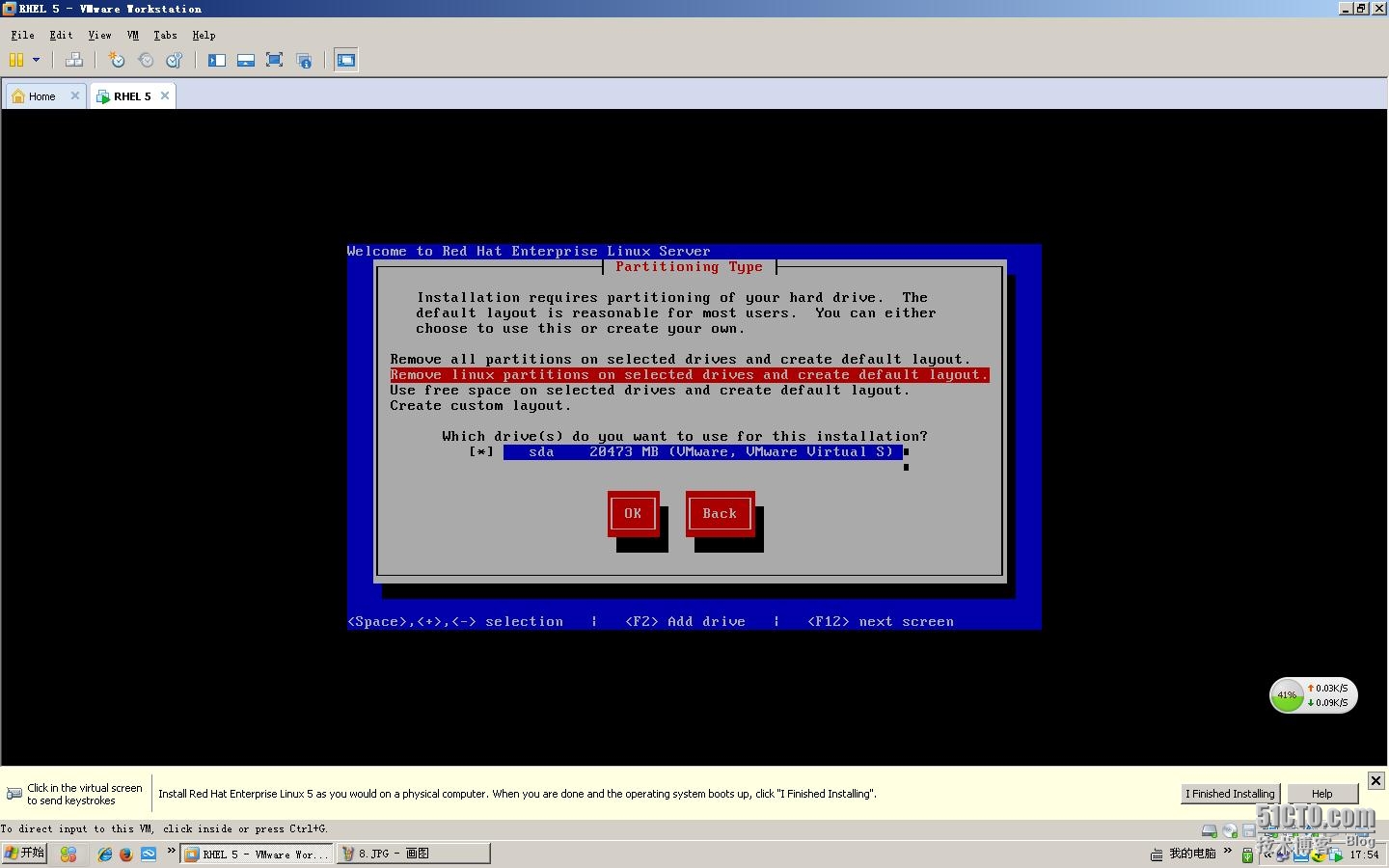Click the Unity mode toolbar icon
This screenshot has height=868, width=1389.
304,60
